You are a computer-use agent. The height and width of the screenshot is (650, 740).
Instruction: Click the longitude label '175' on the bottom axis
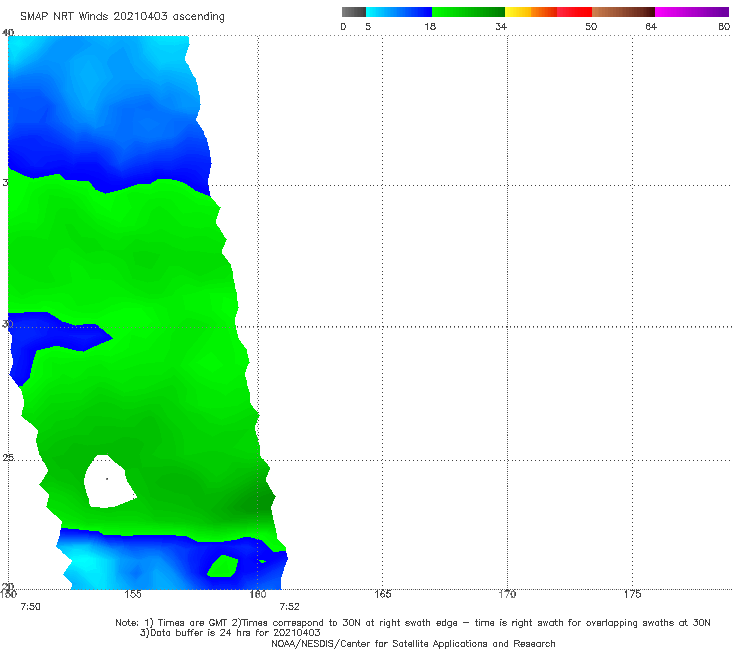coord(632,594)
